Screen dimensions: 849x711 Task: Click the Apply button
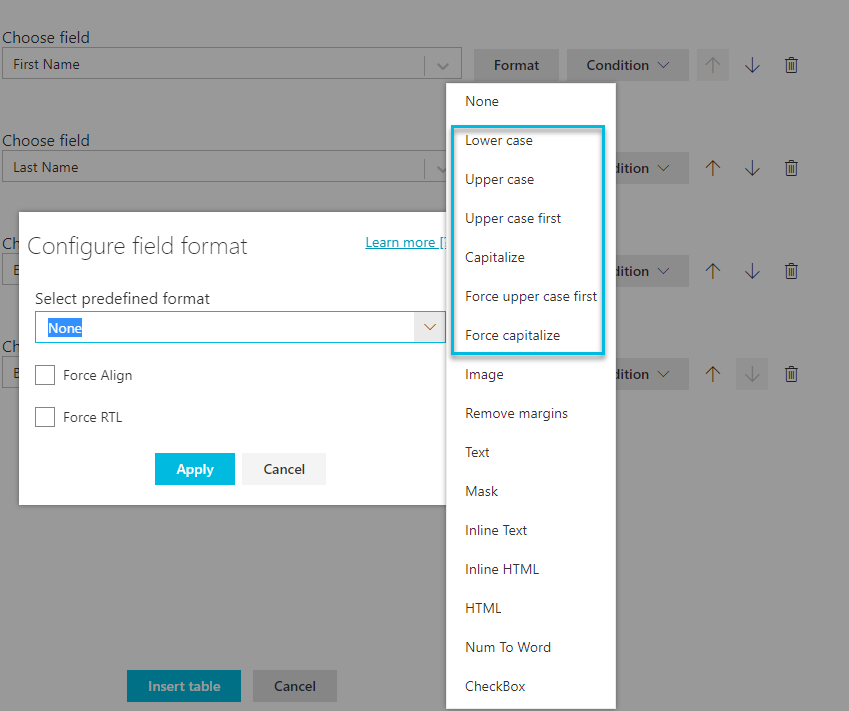tap(194, 469)
